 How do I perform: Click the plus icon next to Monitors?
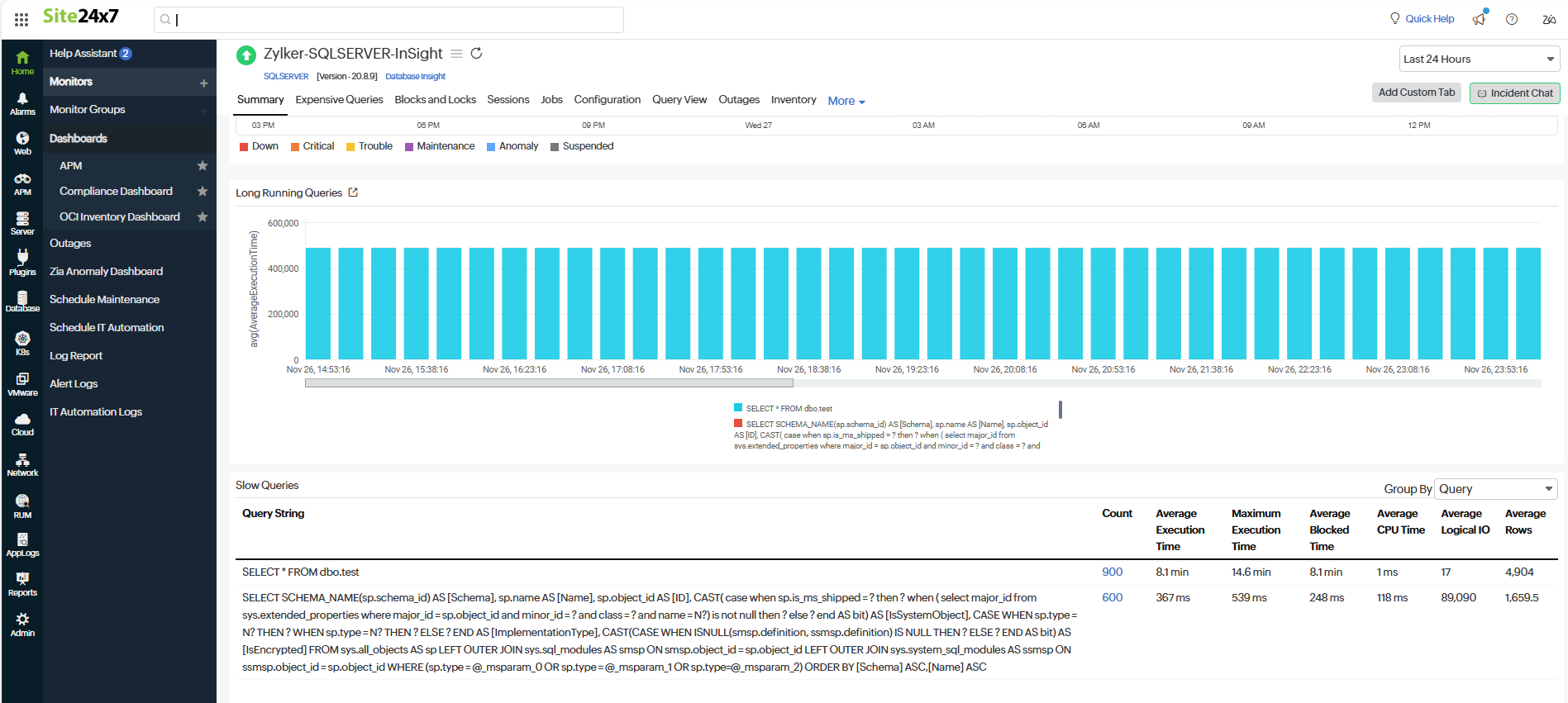point(203,83)
